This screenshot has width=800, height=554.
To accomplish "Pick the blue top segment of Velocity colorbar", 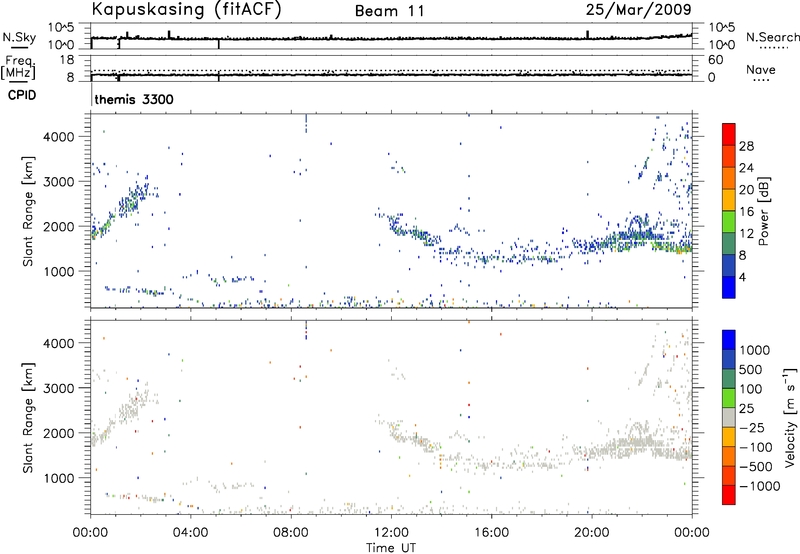I will [729, 340].
